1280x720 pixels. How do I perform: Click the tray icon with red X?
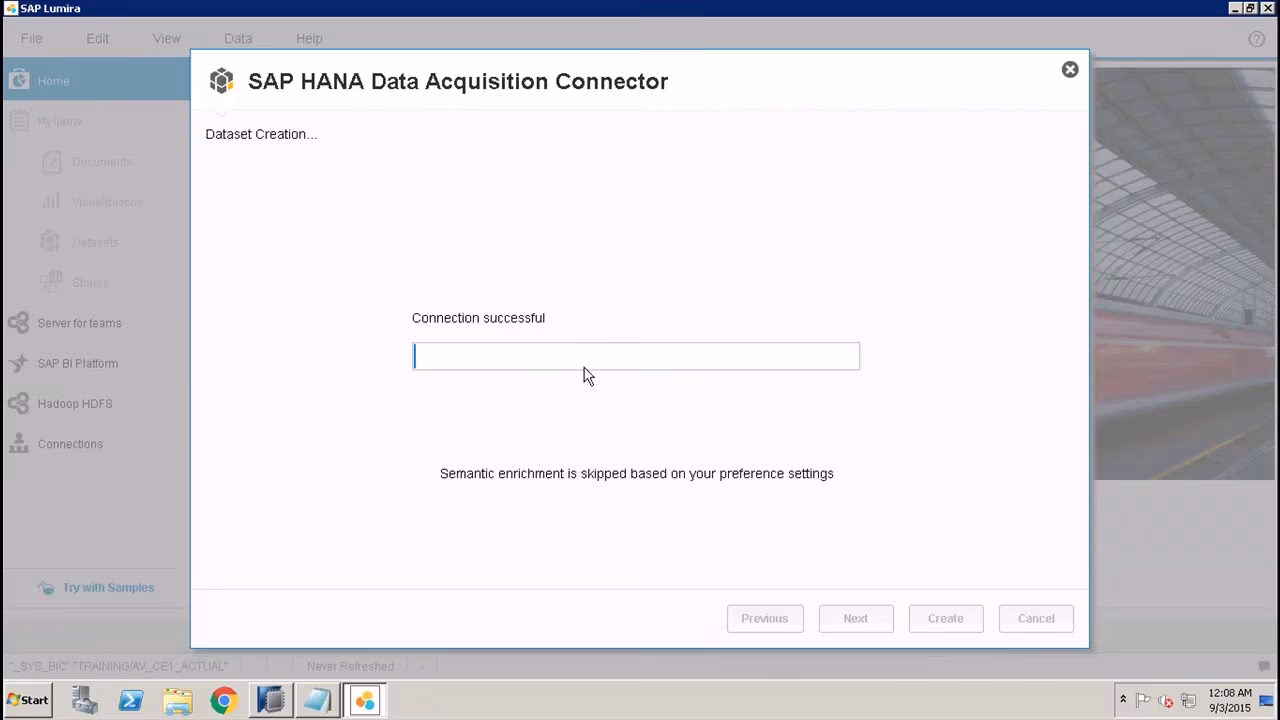(x=1165, y=701)
